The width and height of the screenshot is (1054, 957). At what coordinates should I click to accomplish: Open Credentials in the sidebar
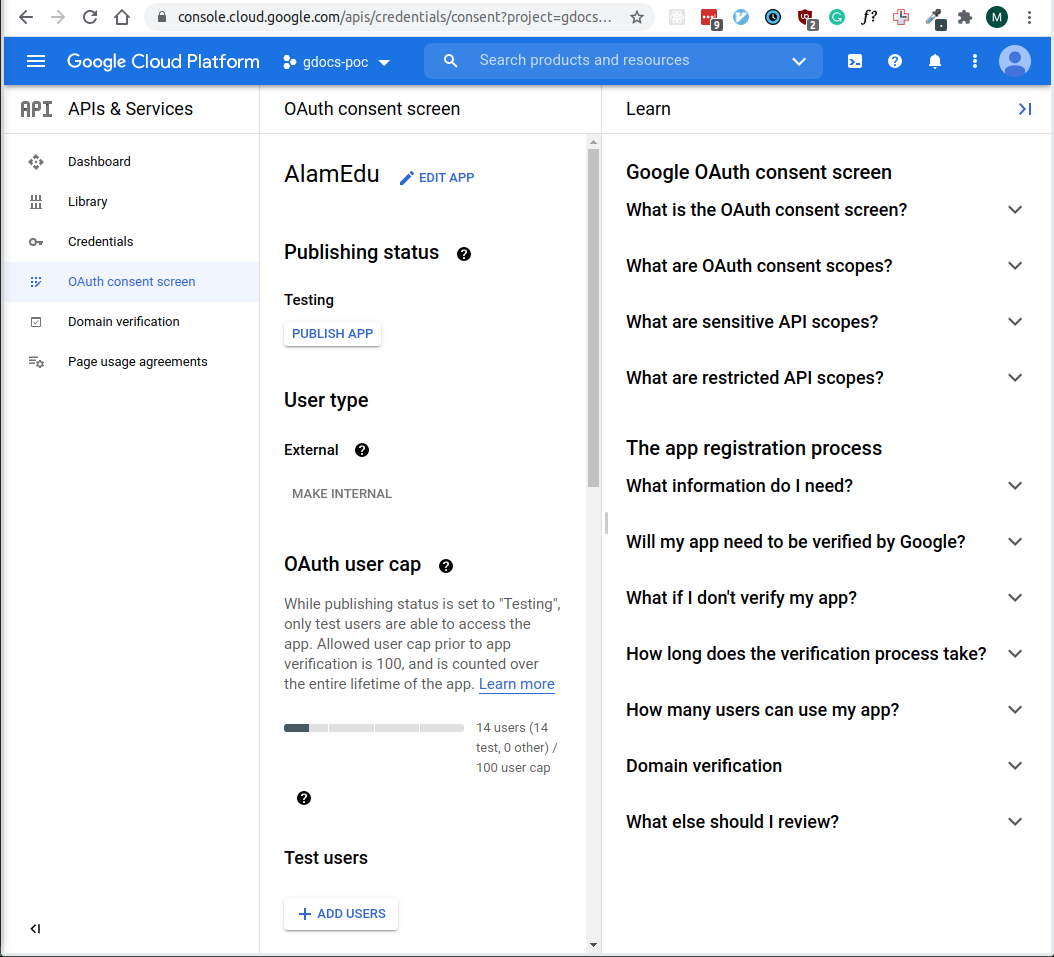pyautogui.click(x=131, y=241)
